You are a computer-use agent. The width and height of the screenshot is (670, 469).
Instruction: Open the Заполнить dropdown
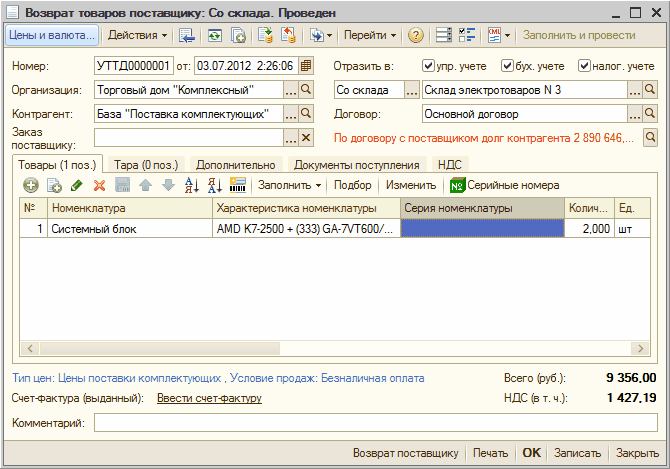click(289, 185)
